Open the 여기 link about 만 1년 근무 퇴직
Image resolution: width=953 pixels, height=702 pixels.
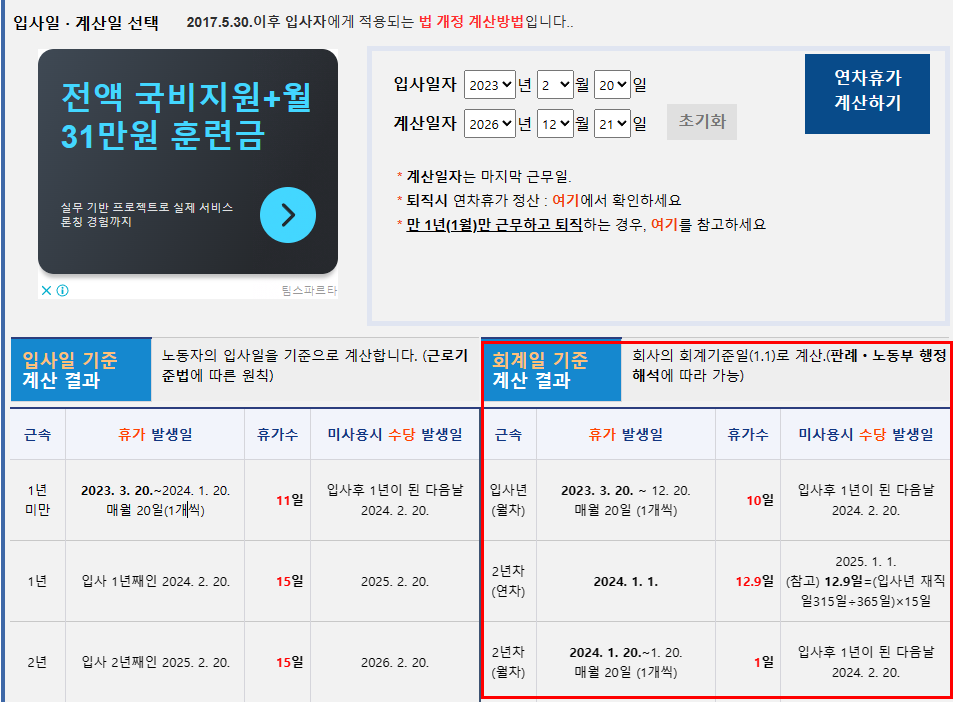point(664,224)
